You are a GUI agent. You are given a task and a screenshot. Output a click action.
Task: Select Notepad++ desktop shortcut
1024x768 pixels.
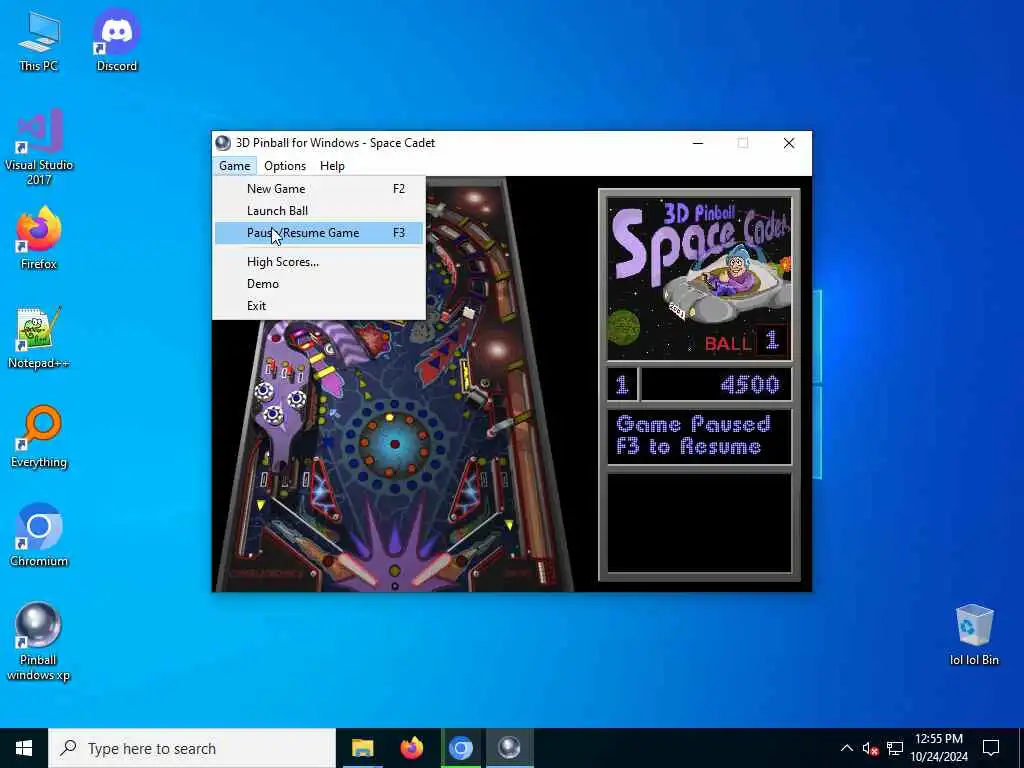pyautogui.click(x=39, y=338)
